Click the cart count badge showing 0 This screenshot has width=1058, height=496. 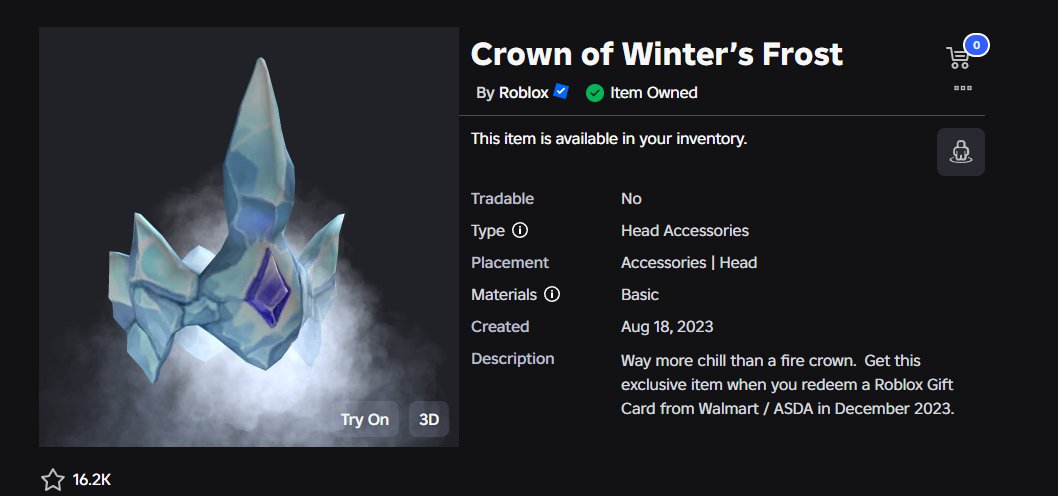pyautogui.click(x=976, y=45)
